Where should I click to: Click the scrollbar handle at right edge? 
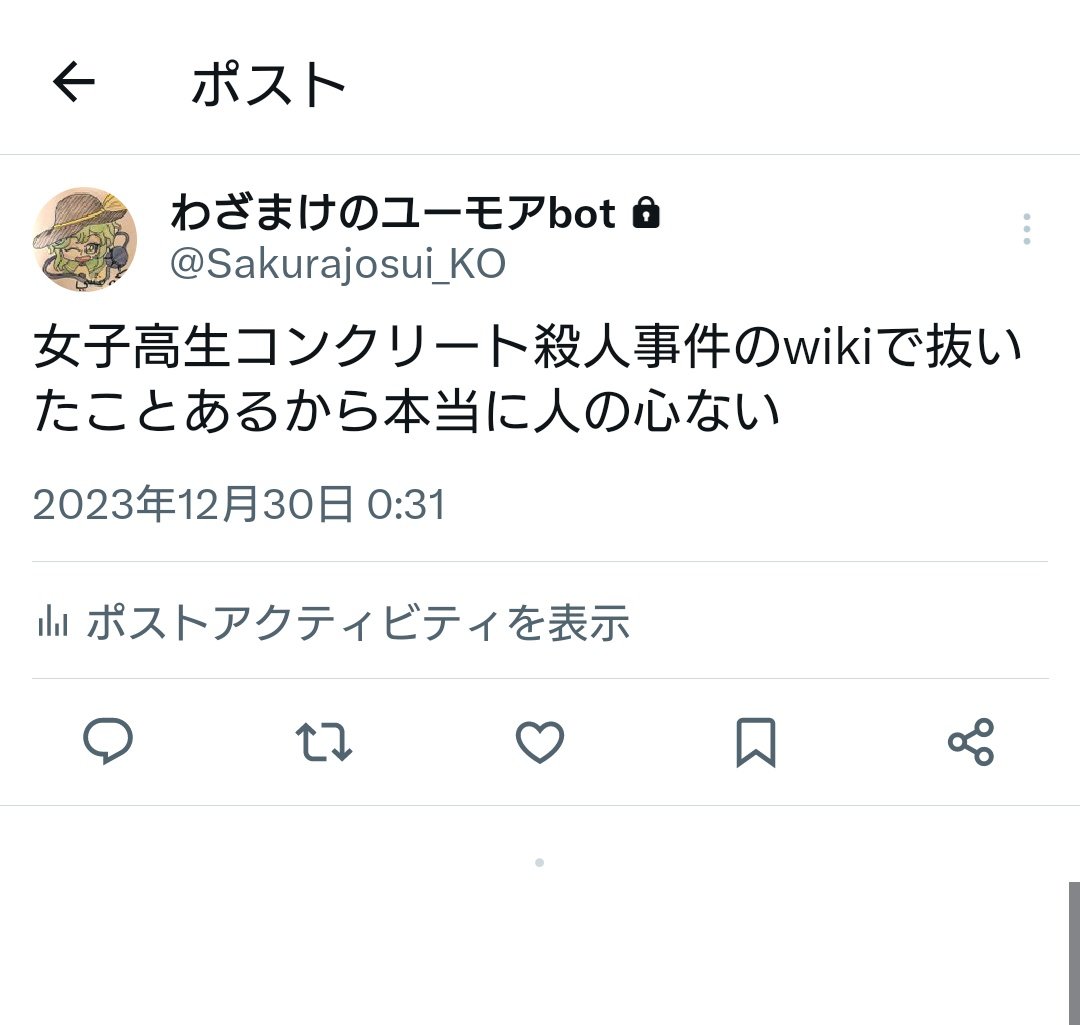(x=1074, y=953)
